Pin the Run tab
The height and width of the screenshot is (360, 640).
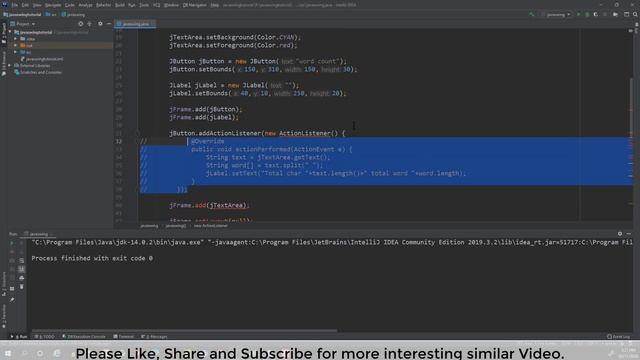12,300
